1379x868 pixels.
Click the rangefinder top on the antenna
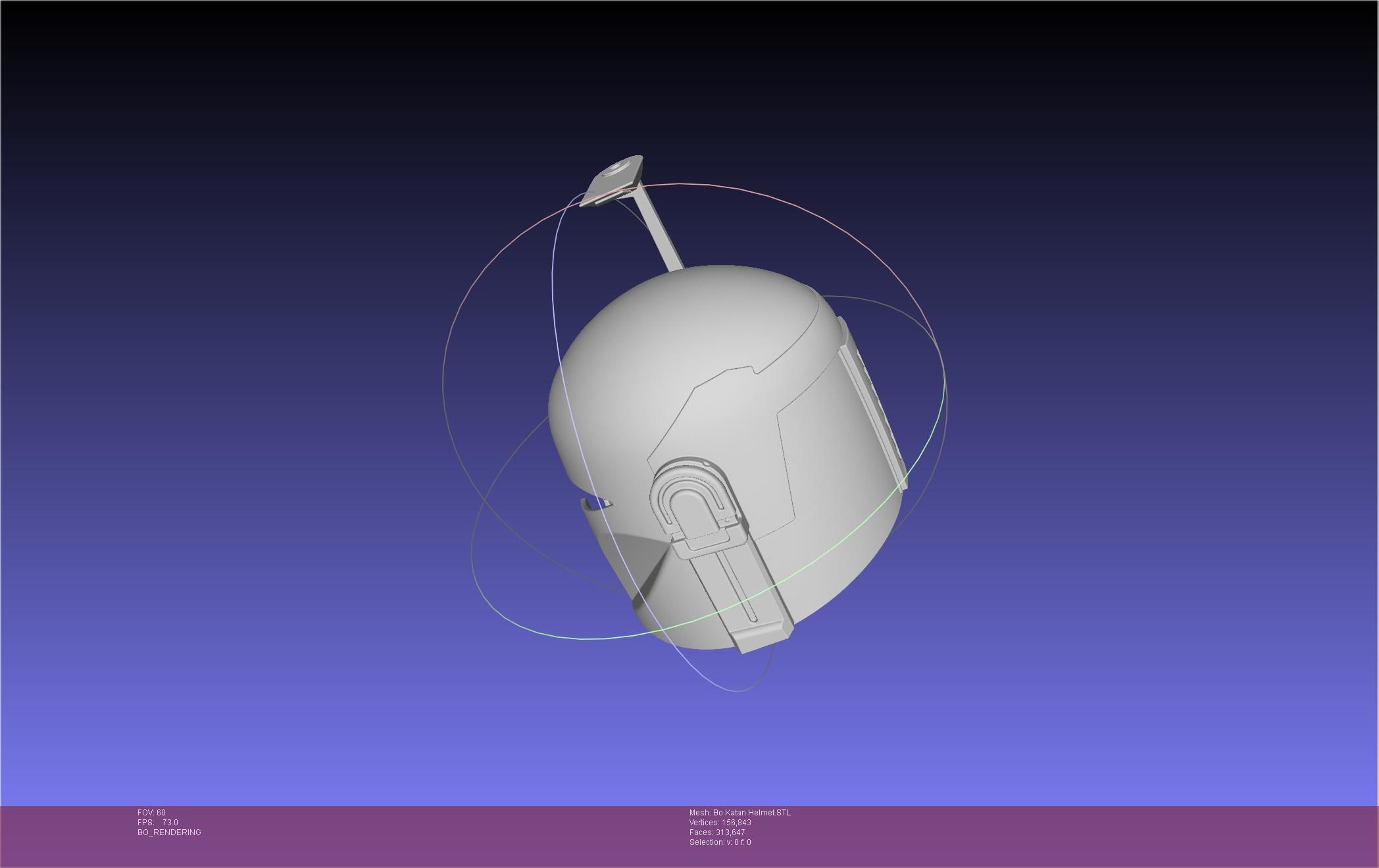point(612,181)
